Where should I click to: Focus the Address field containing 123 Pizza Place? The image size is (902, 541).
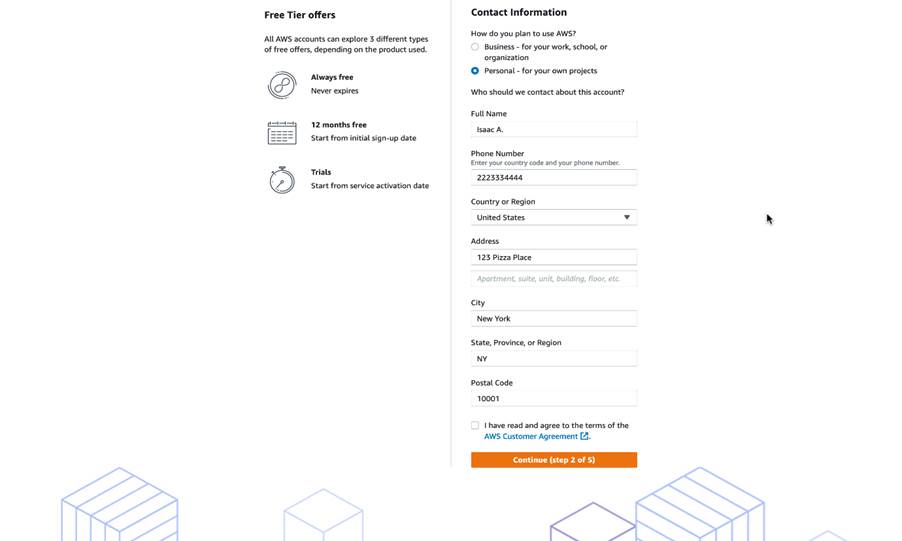click(x=553, y=257)
